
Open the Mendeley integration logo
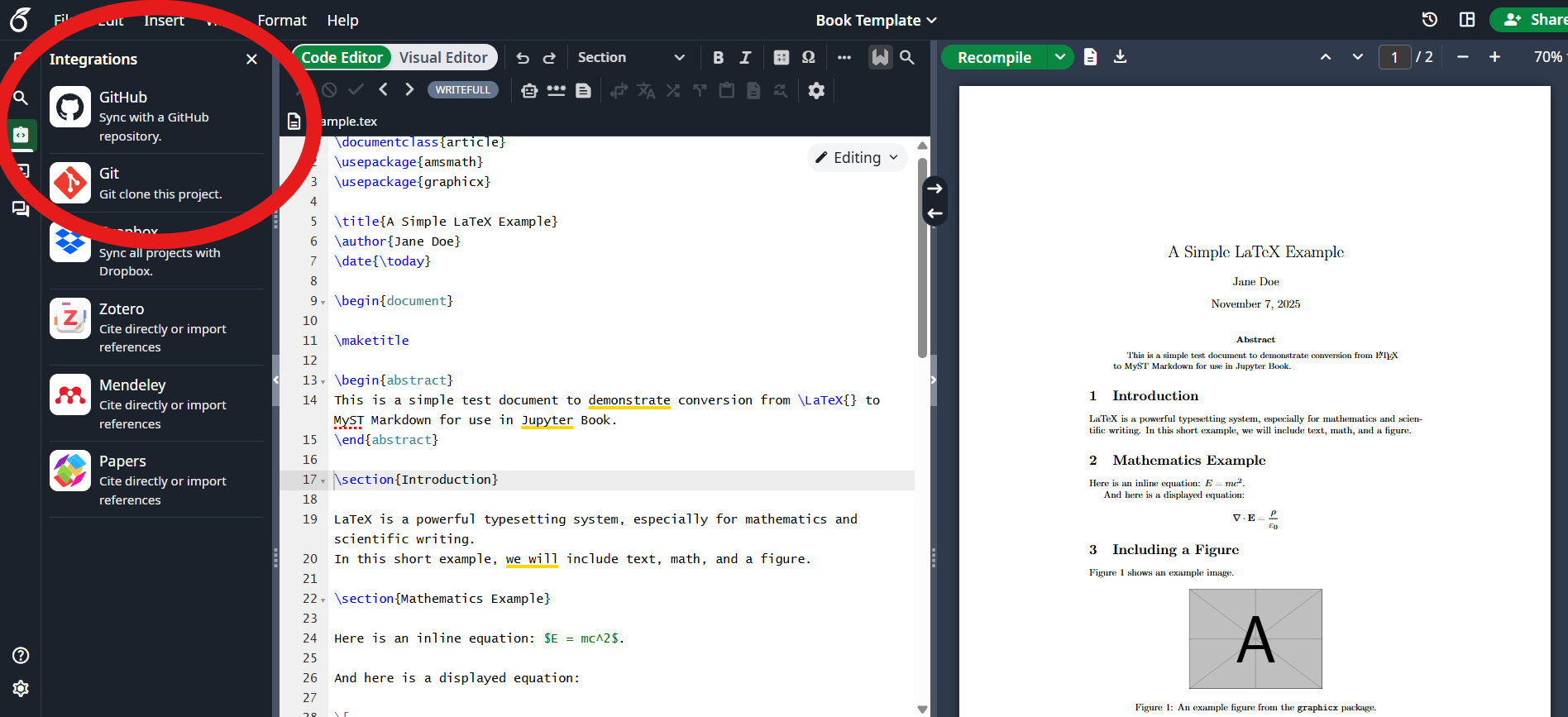[70, 394]
